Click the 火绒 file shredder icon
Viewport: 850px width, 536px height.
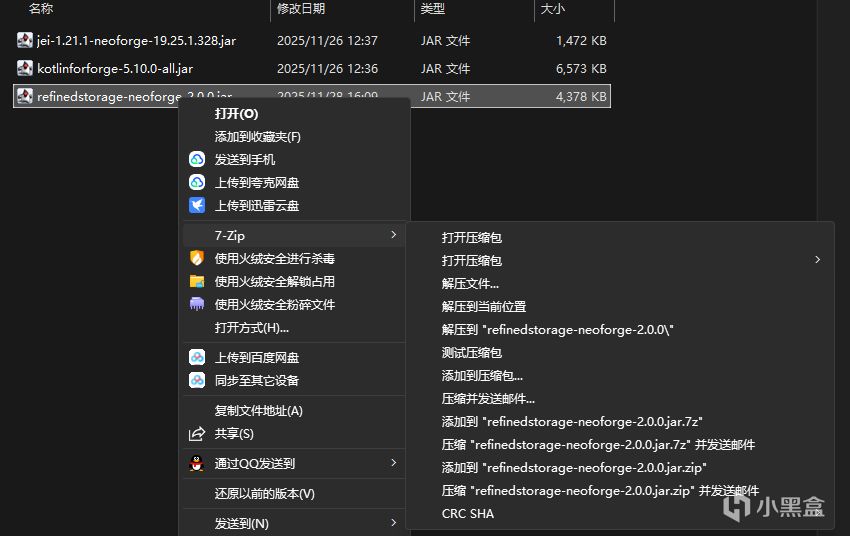pyautogui.click(x=197, y=304)
